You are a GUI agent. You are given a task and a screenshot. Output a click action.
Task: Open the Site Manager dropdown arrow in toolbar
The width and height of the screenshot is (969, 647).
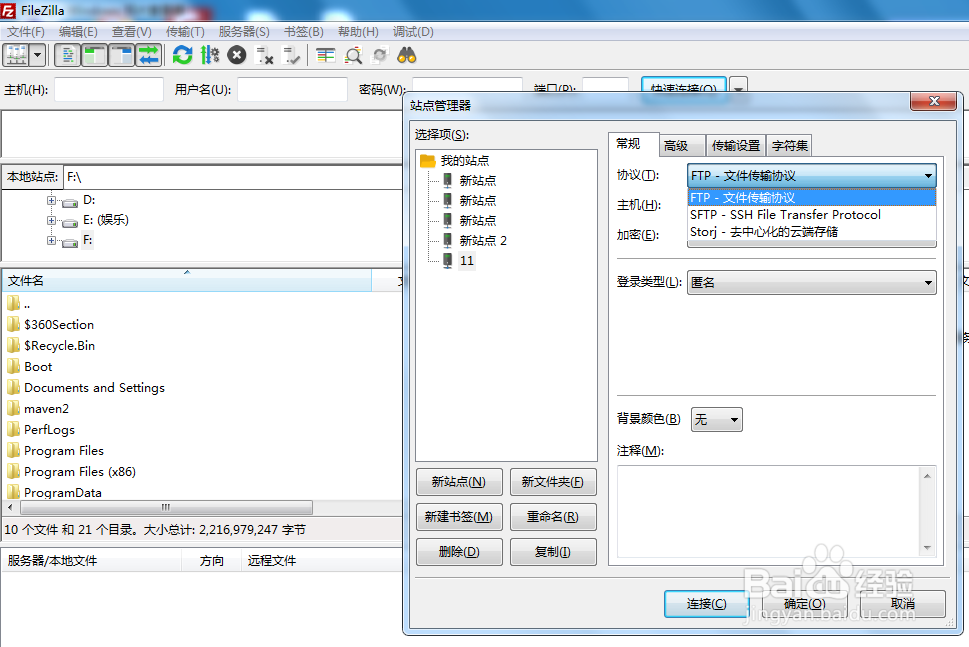(x=38, y=56)
